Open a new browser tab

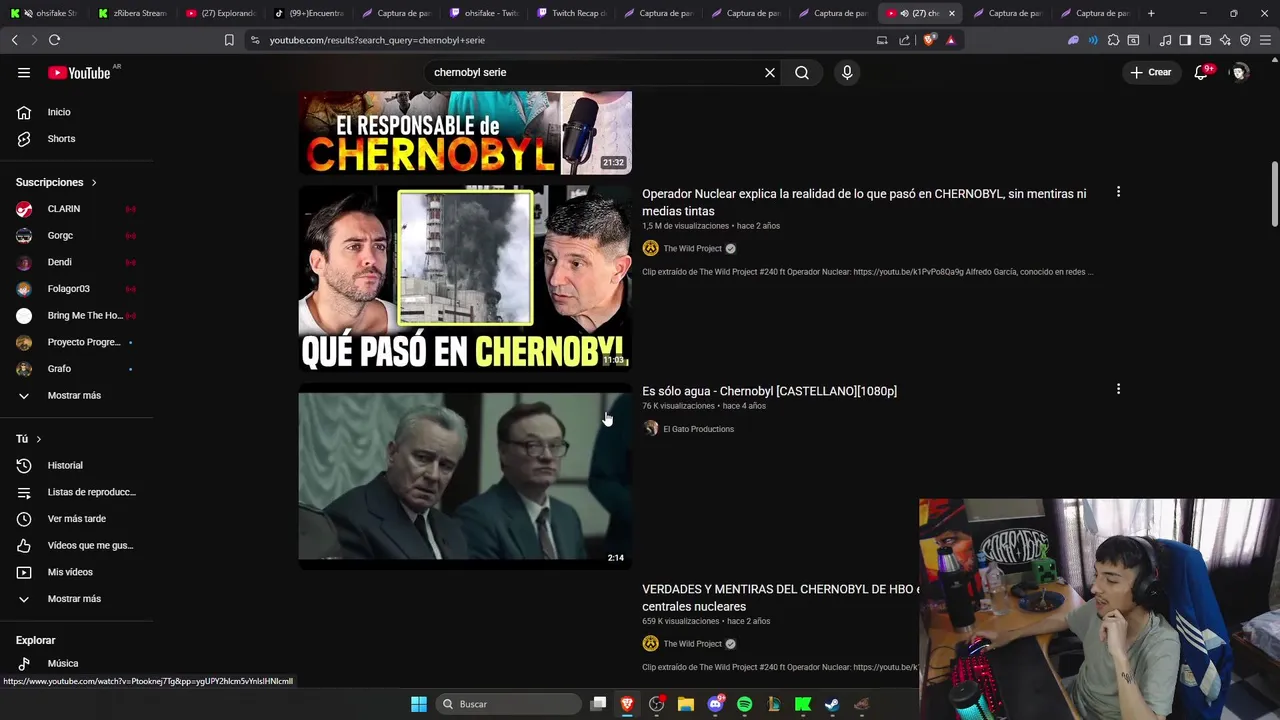click(x=1151, y=13)
